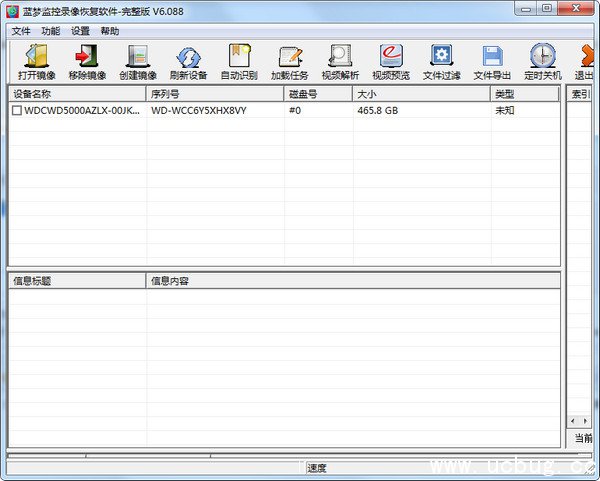Click the 大小 column header
The width and height of the screenshot is (600, 481).
(420, 94)
